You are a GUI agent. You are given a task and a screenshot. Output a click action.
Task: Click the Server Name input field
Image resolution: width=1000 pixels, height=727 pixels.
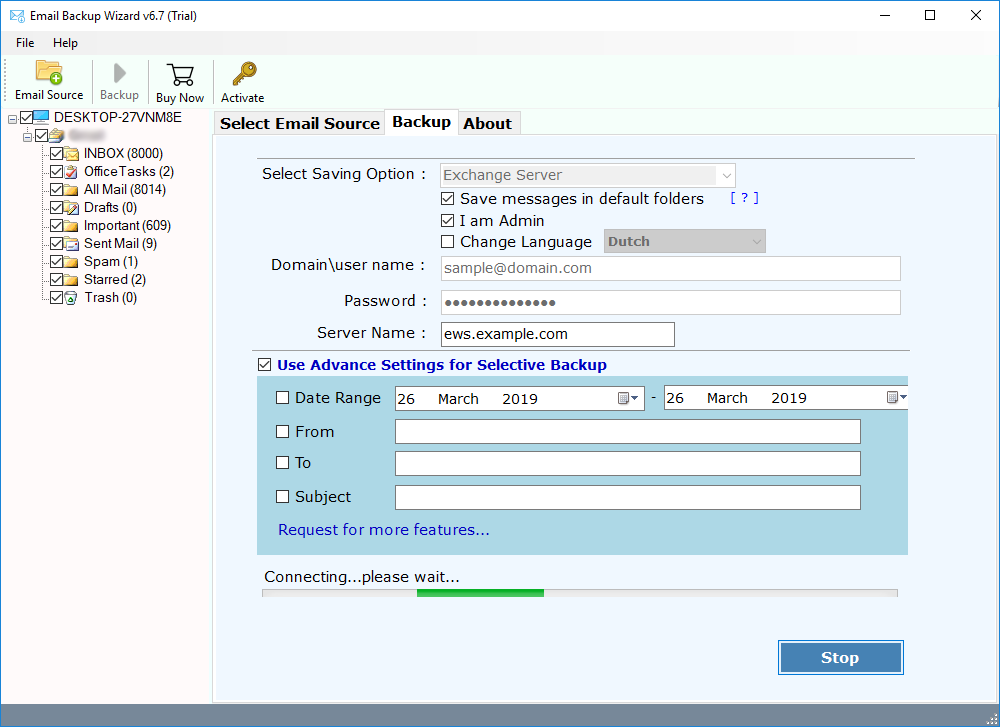(x=558, y=334)
